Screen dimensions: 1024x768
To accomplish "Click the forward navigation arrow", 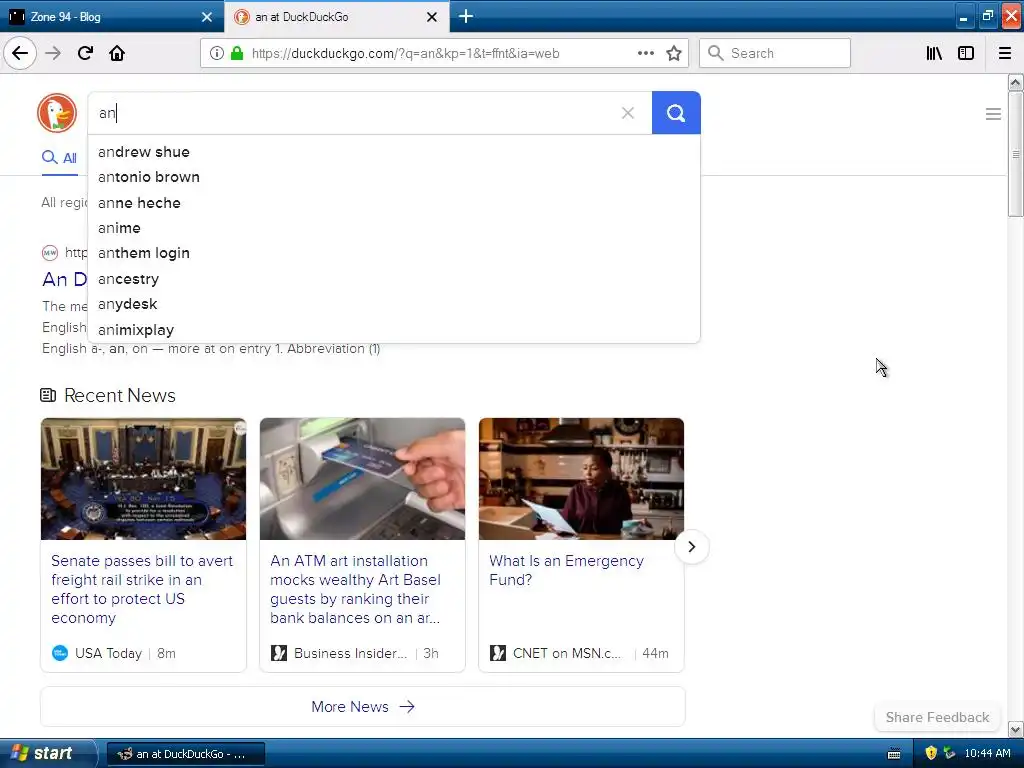I will click(x=53, y=53).
